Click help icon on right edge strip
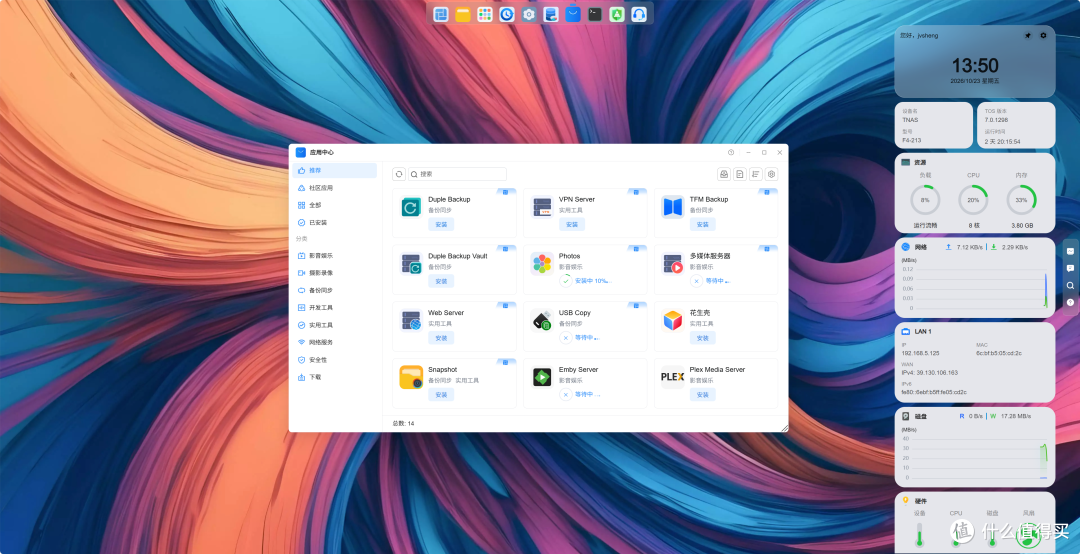This screenshot has width=1080, height=554. [x=1070, y=302]
